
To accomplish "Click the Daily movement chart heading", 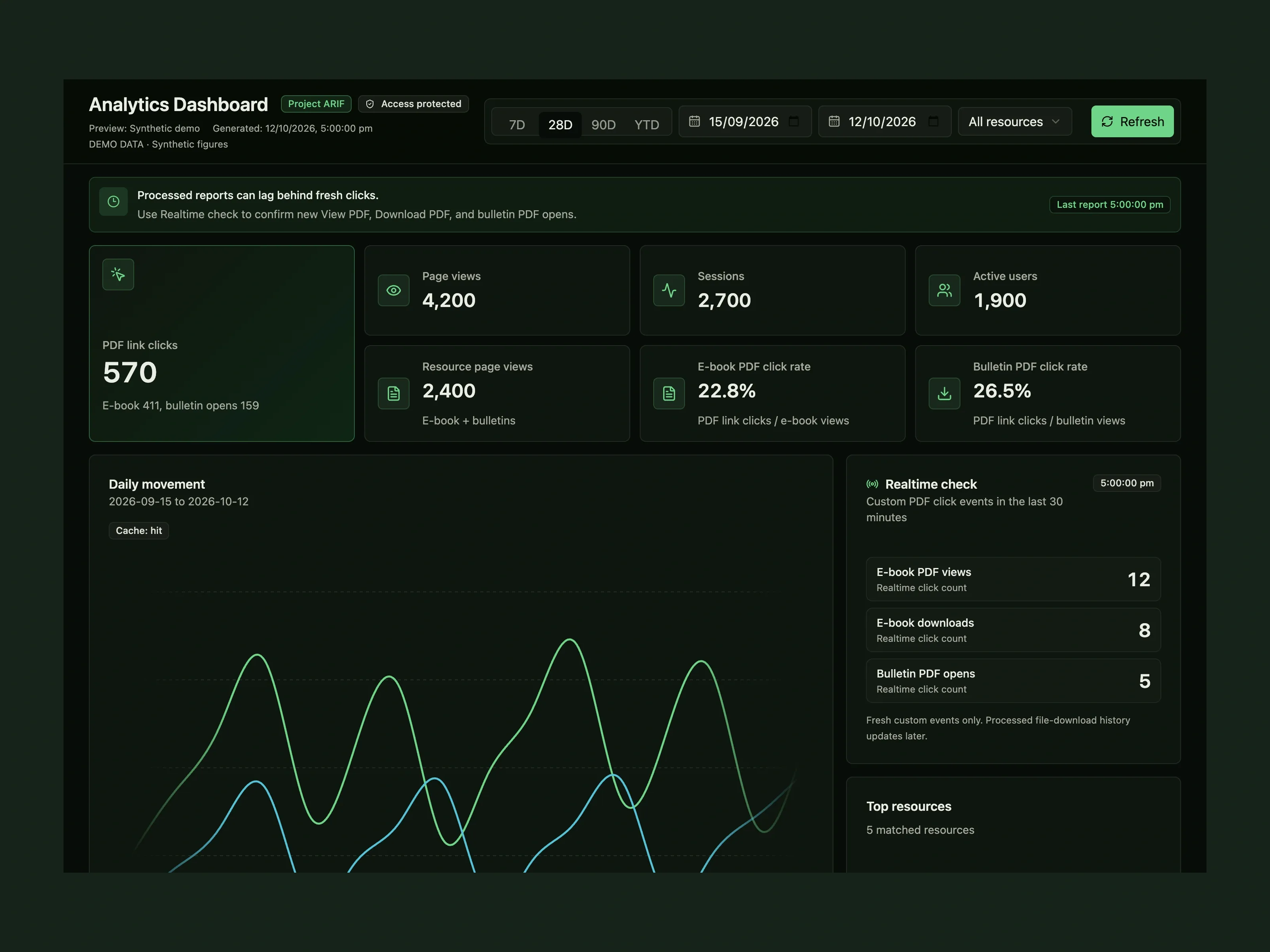I will coord(157,484).
